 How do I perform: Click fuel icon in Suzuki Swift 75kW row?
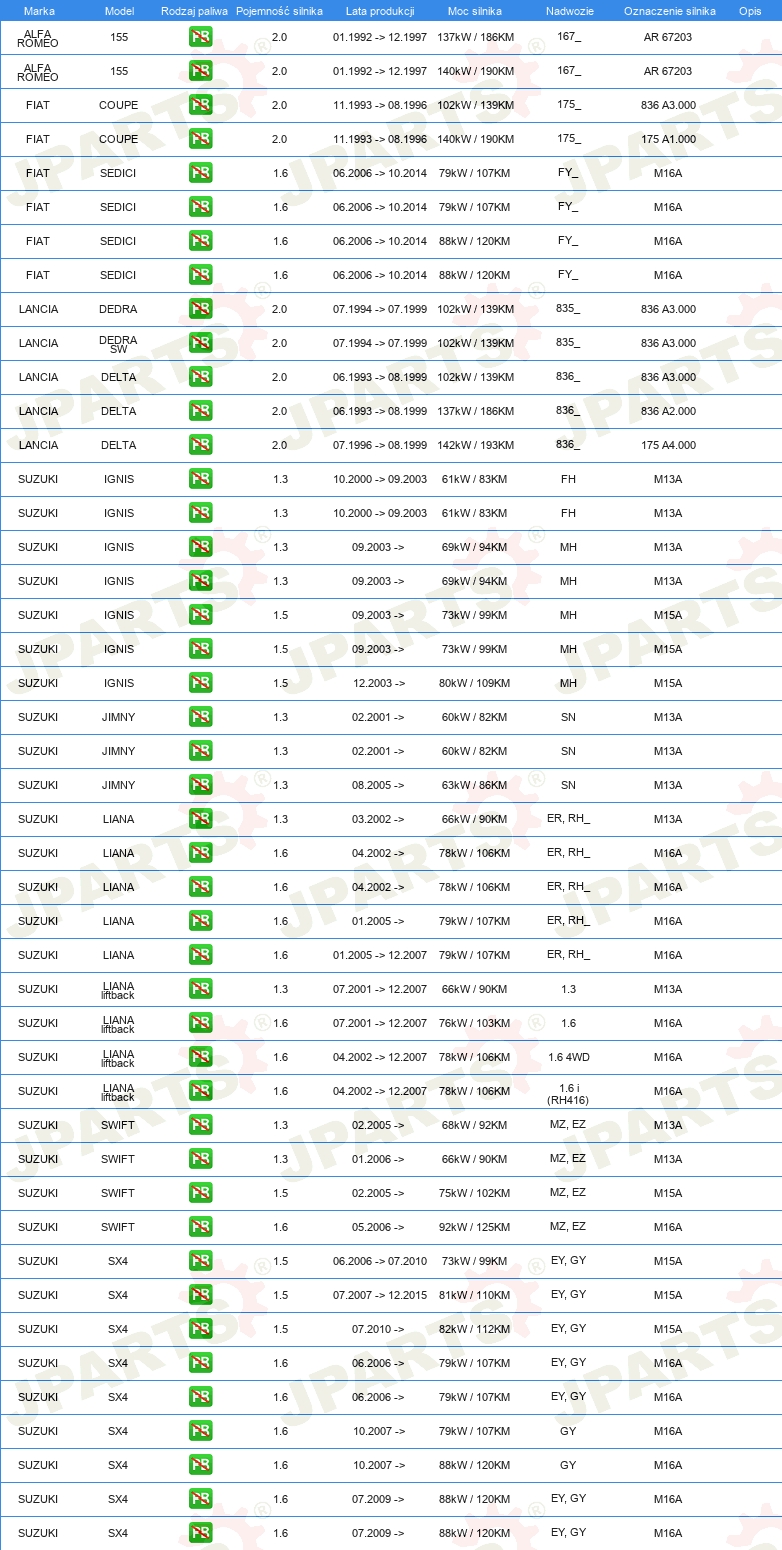(x=200, y=1193)
